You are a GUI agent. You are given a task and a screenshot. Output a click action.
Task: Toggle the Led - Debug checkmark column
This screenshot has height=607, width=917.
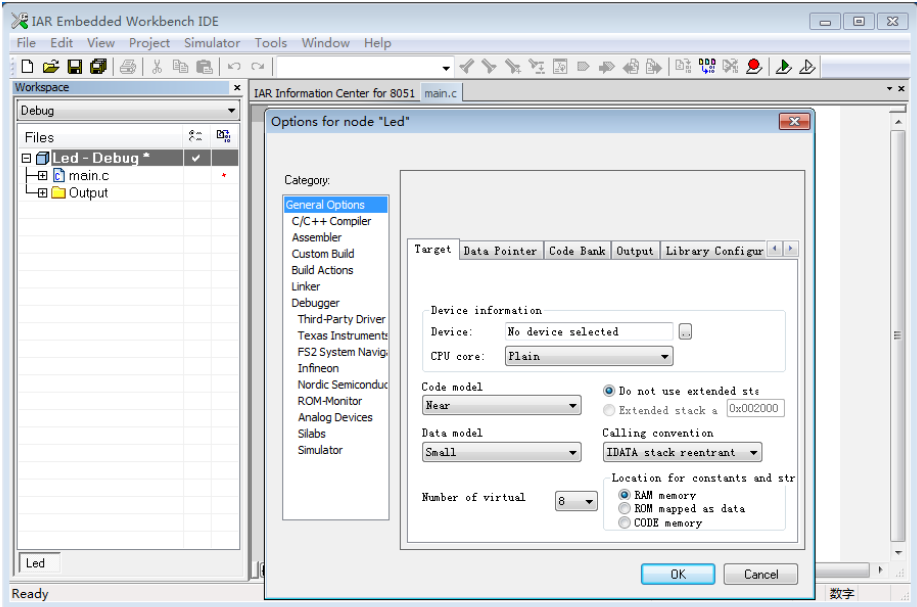tap(196, 158)
